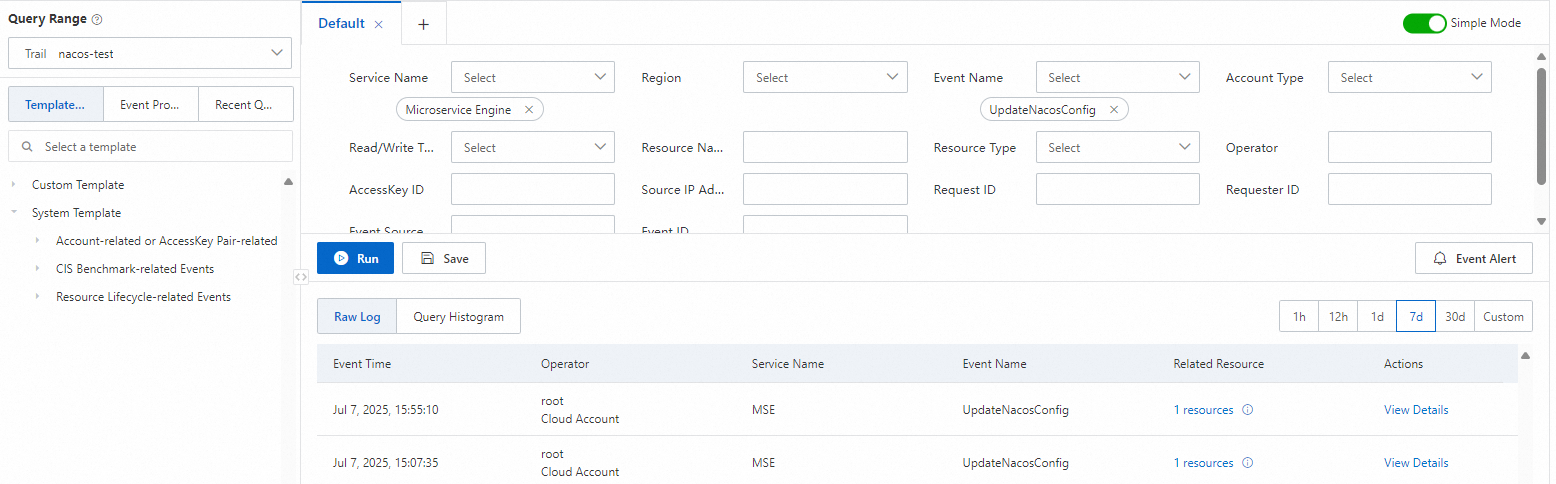Click the Query Range help icon
Screen dimensions: 1556x484
(97, 19)
